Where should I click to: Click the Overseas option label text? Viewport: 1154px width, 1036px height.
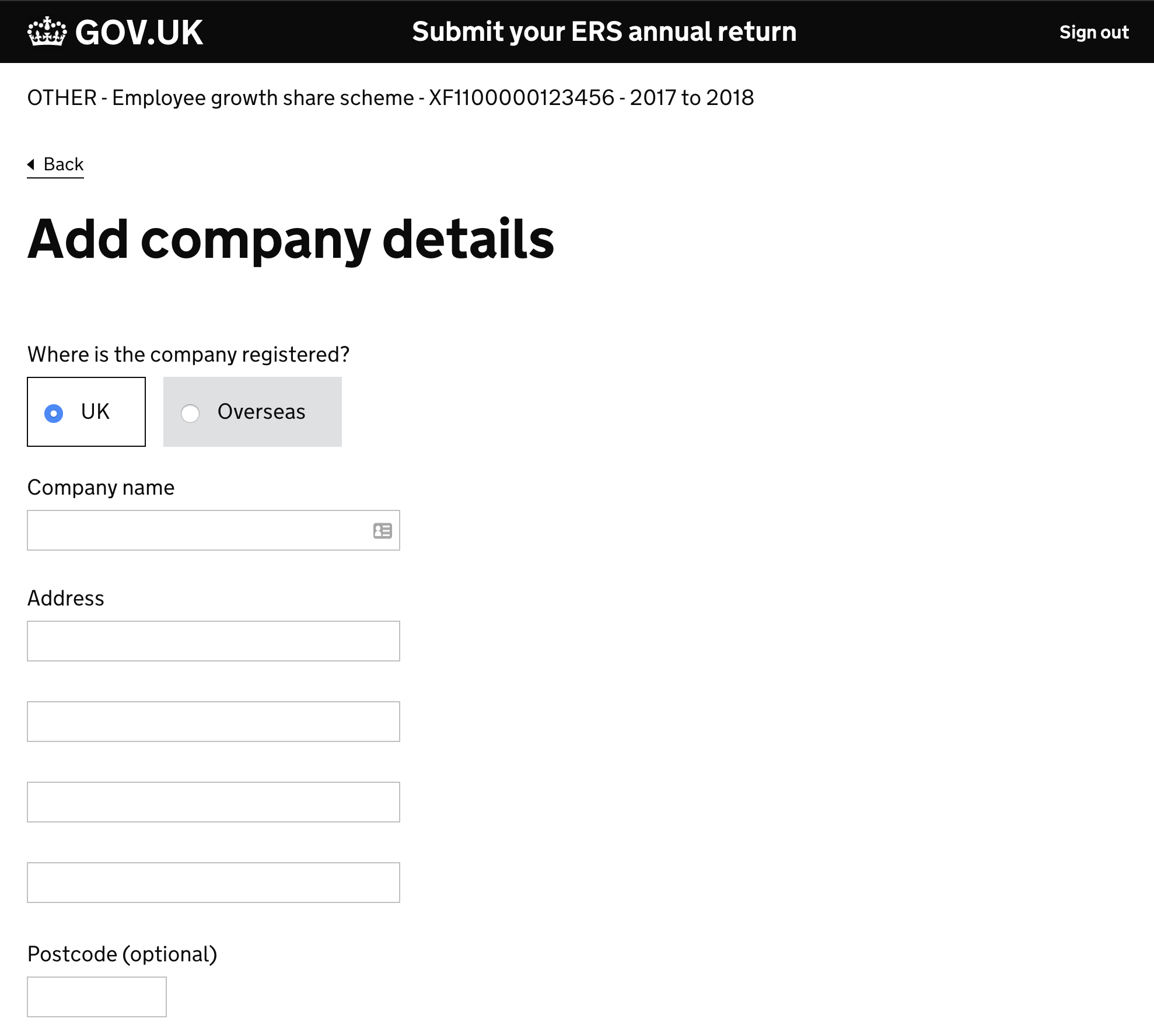(261, 412)
